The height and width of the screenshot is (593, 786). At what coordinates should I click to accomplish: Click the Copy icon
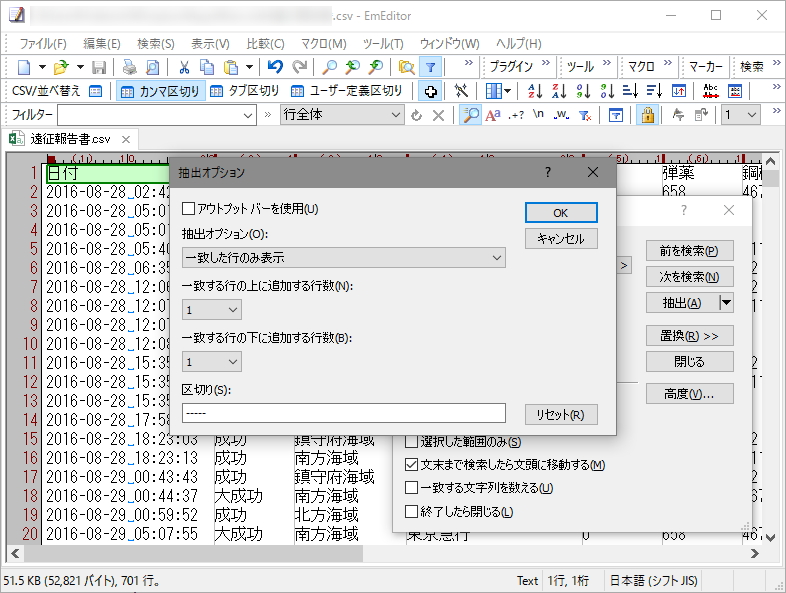tap(207, 67)
